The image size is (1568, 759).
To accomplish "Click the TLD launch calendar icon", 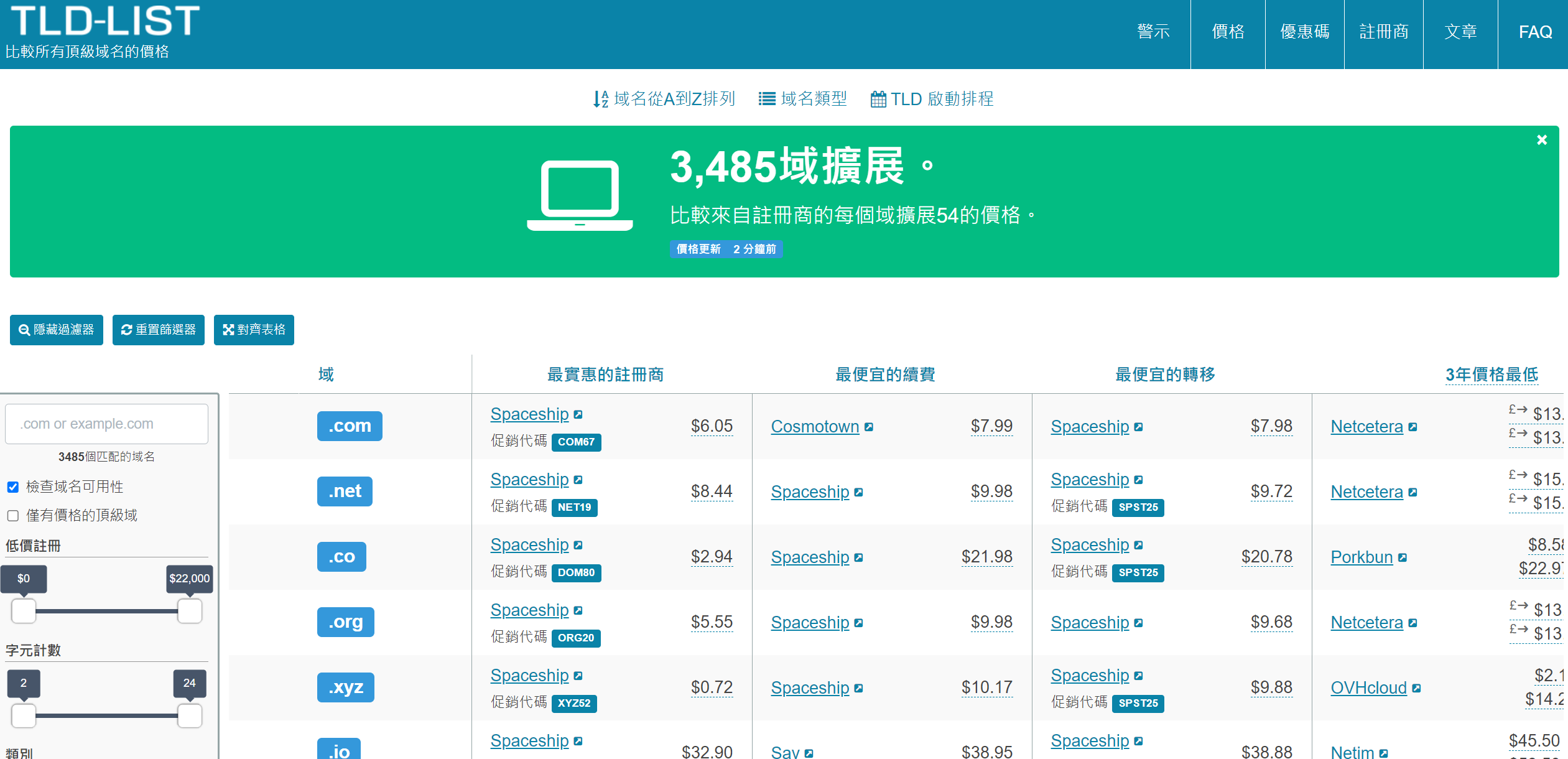I will (x=878, y=99).
